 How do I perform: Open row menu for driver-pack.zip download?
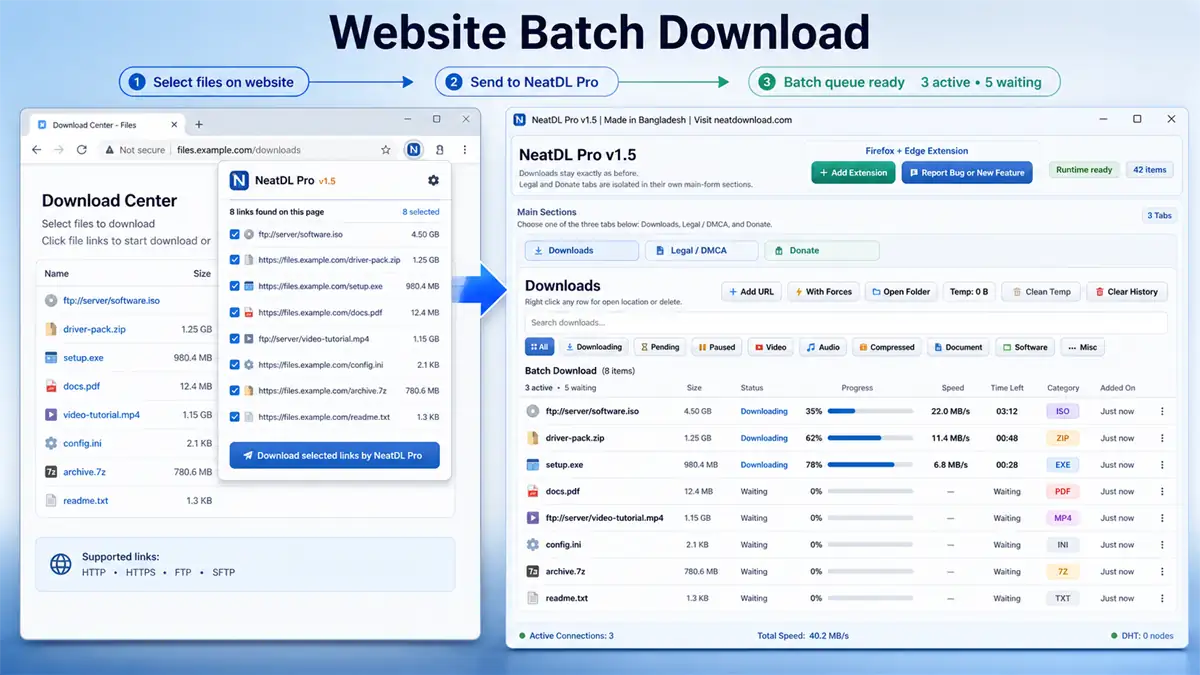click(1162, 438)
